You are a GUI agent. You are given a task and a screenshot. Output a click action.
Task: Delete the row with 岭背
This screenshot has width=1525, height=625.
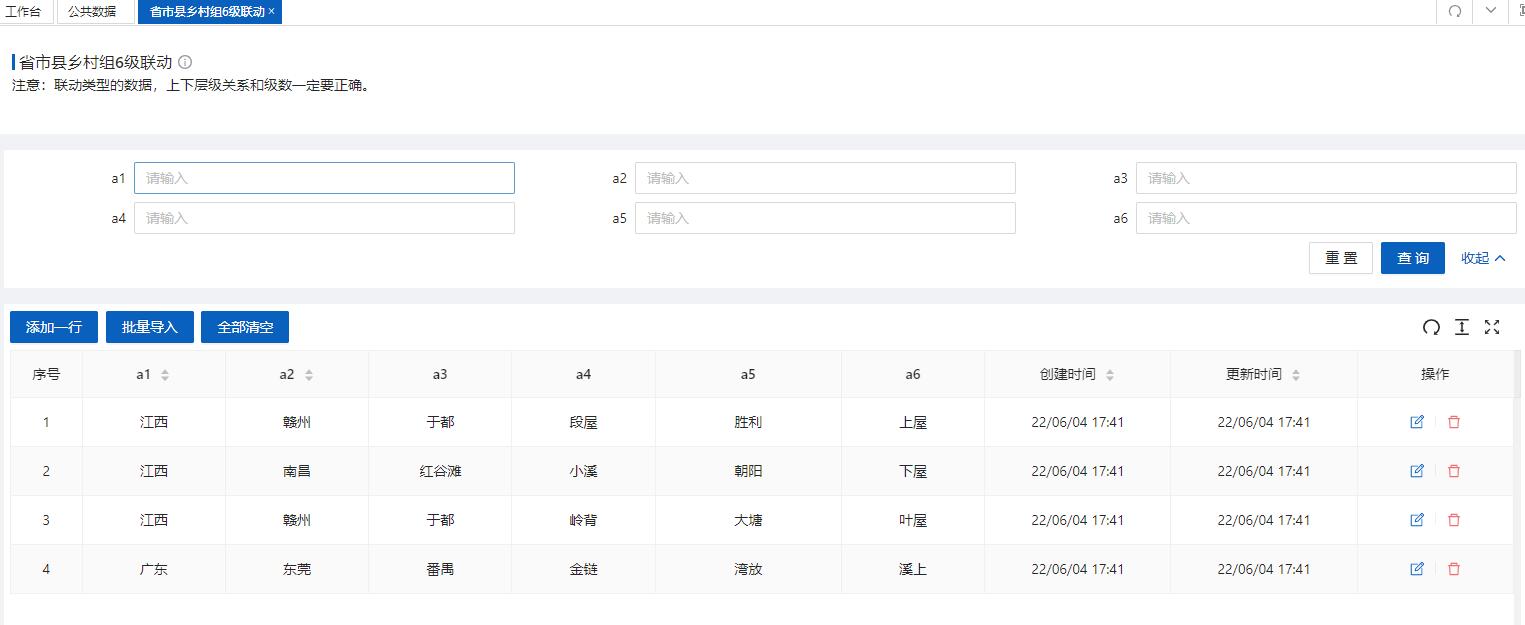[1454, 520]
